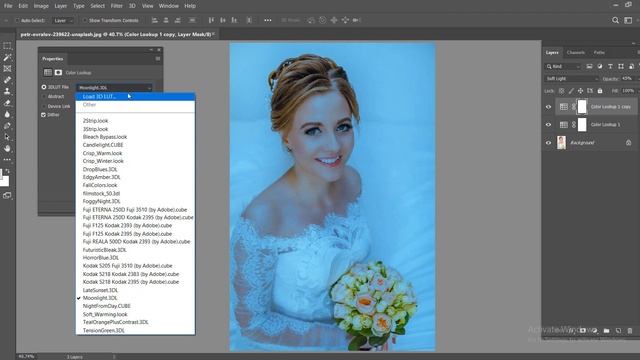Image resolution: width=640 pixels, height=360 pixels.
Task: Open the Filter menu
Action: (116, 6)
